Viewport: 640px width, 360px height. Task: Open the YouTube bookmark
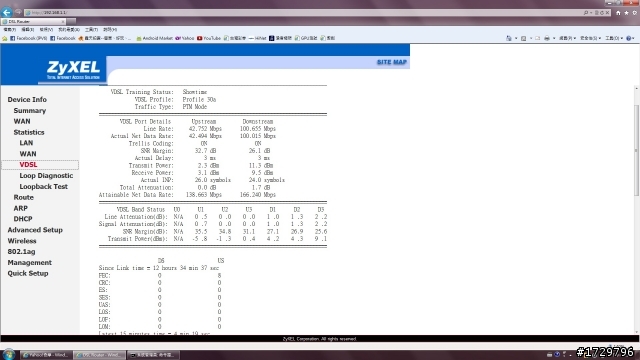209,38
